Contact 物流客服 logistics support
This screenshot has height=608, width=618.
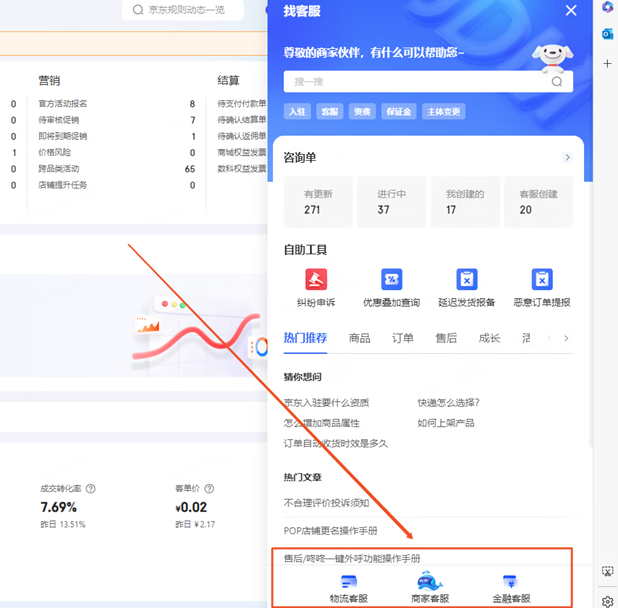click(348, 589)
